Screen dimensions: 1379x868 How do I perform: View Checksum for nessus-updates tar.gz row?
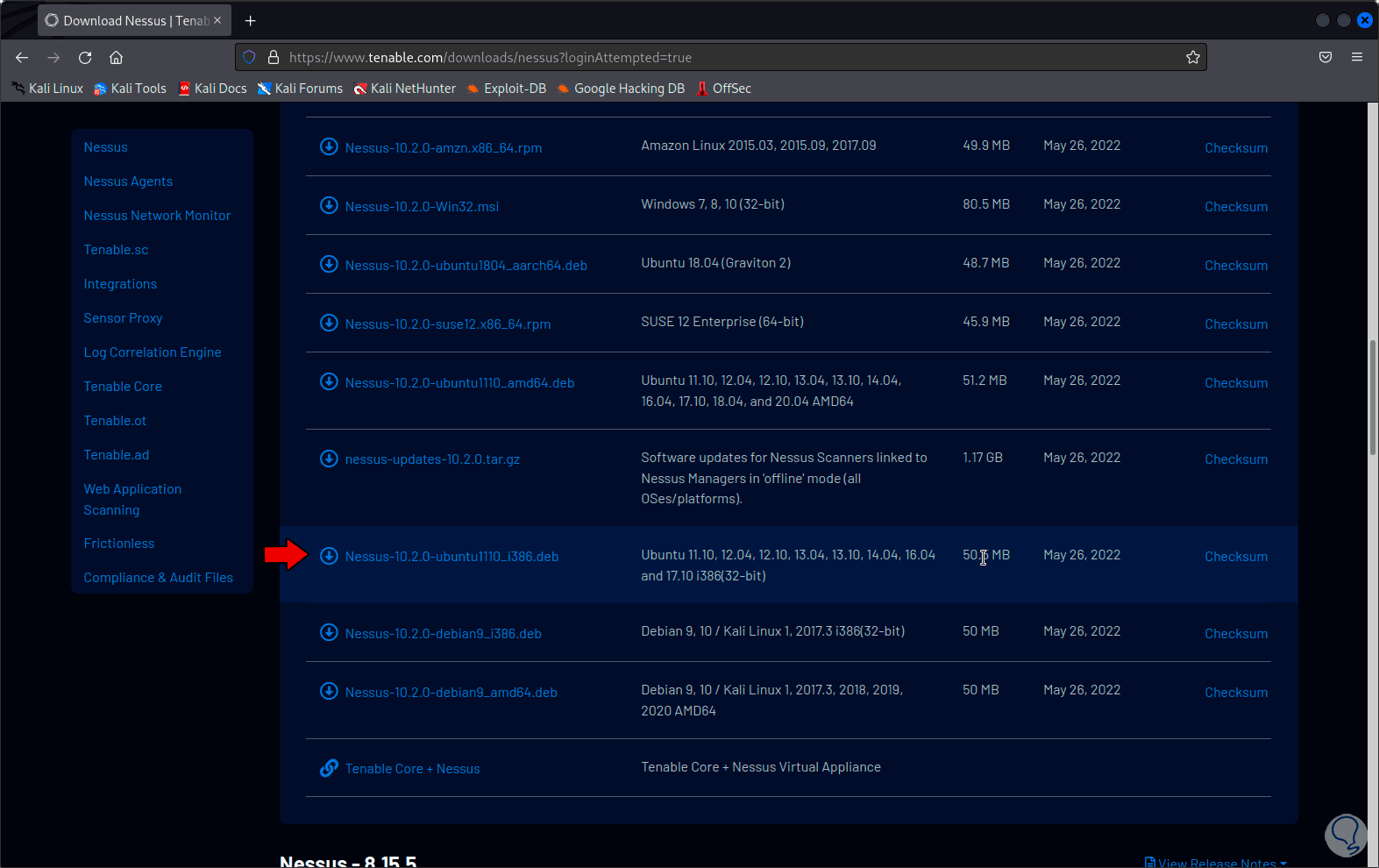(x=1236, y=459)
